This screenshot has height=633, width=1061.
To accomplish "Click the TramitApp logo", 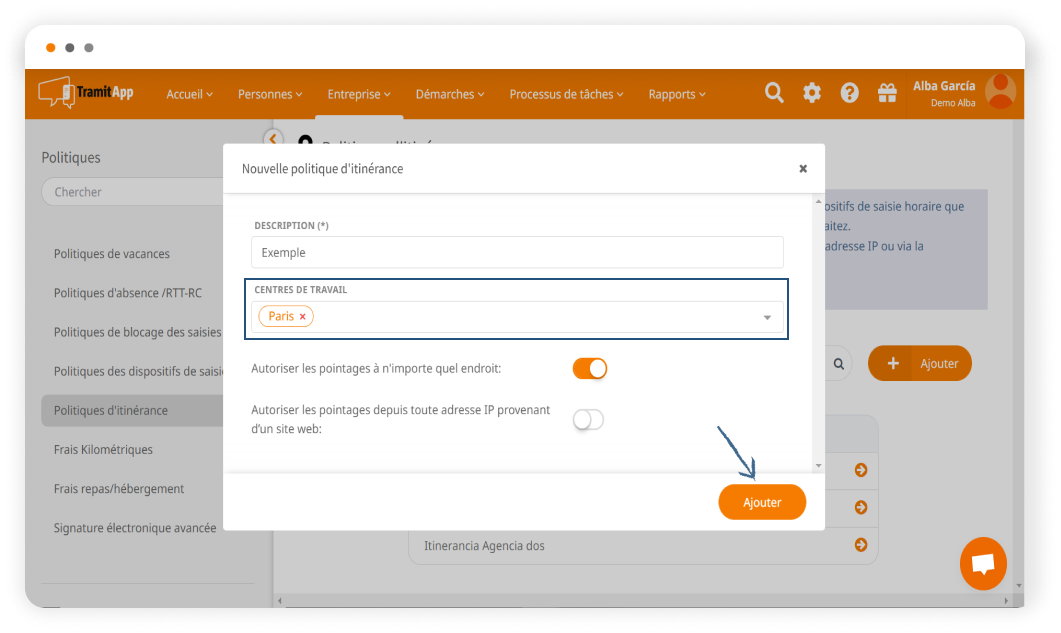I will click(86, 93).
